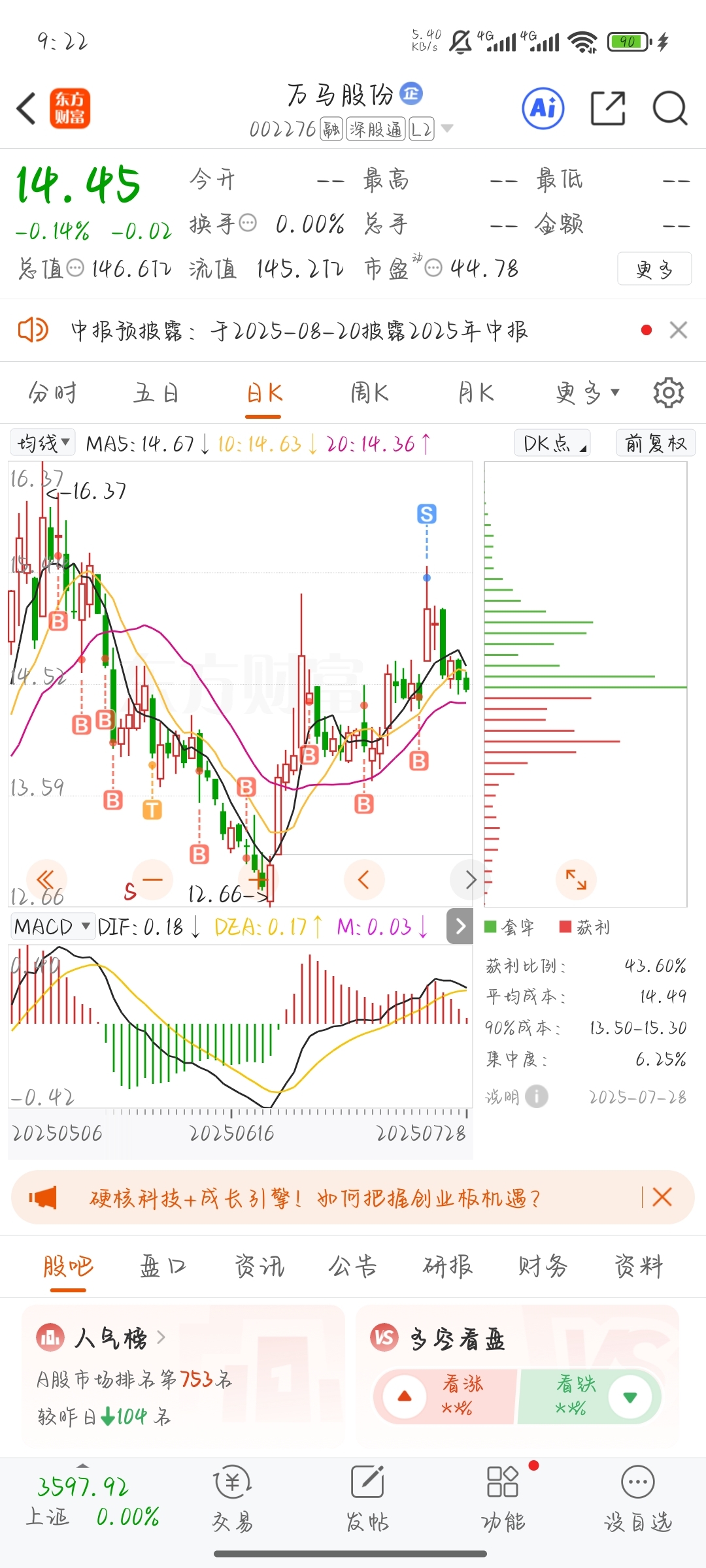The width and height of the screenshot is (706, 1568).
Task: Switch to 周K tab
Action: [x=369, y=393]
